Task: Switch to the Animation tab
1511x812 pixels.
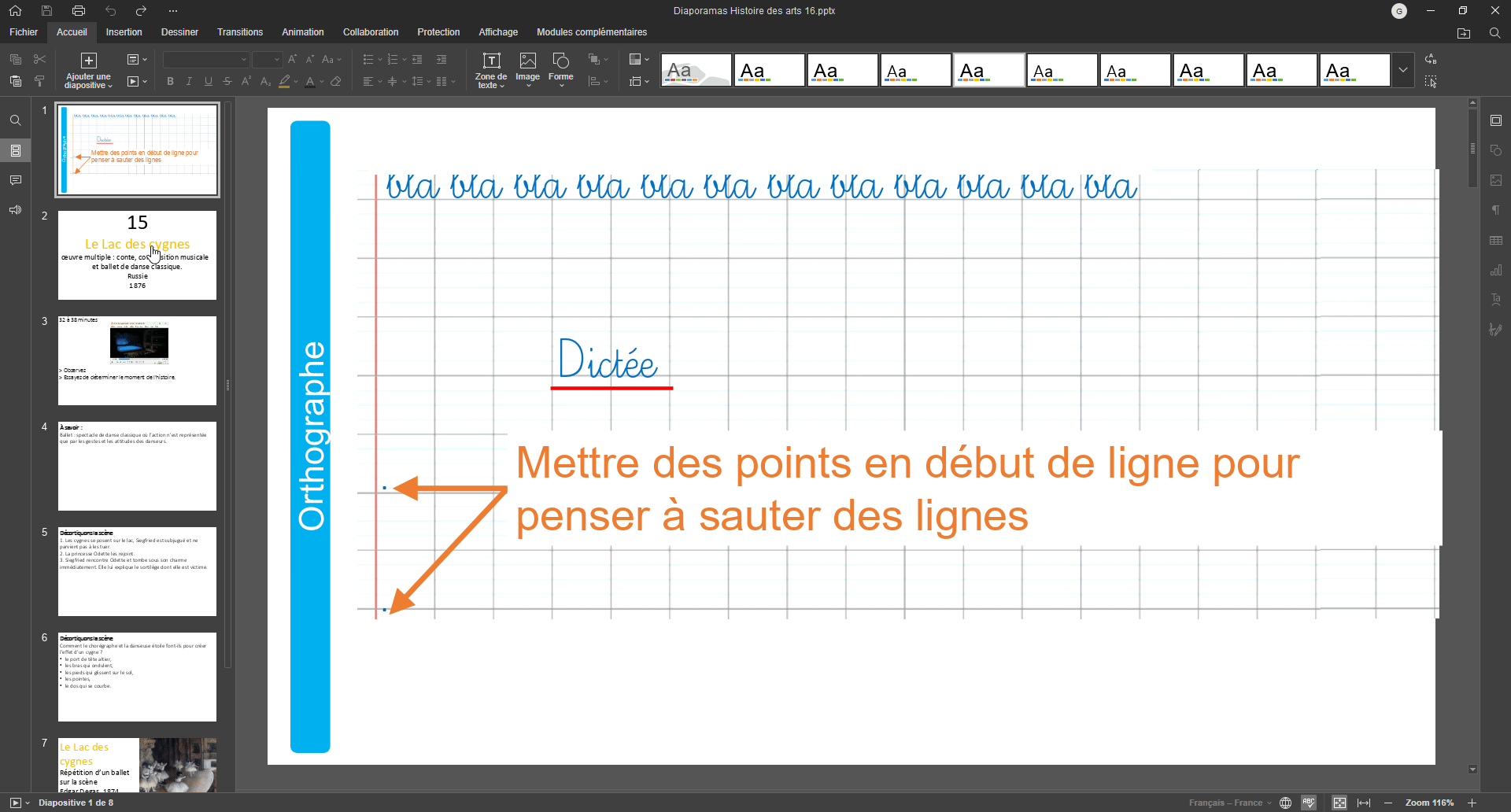Action: [303, 32]
